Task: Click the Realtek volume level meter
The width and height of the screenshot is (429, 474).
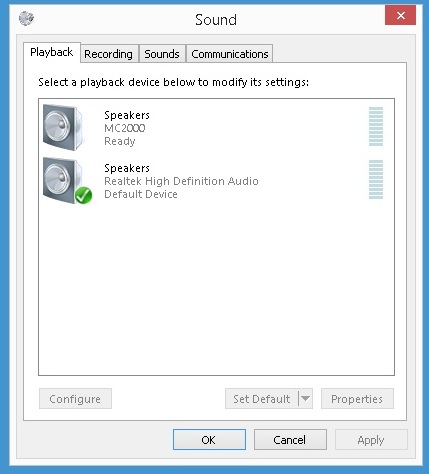Action: click(x=376, y=180)
